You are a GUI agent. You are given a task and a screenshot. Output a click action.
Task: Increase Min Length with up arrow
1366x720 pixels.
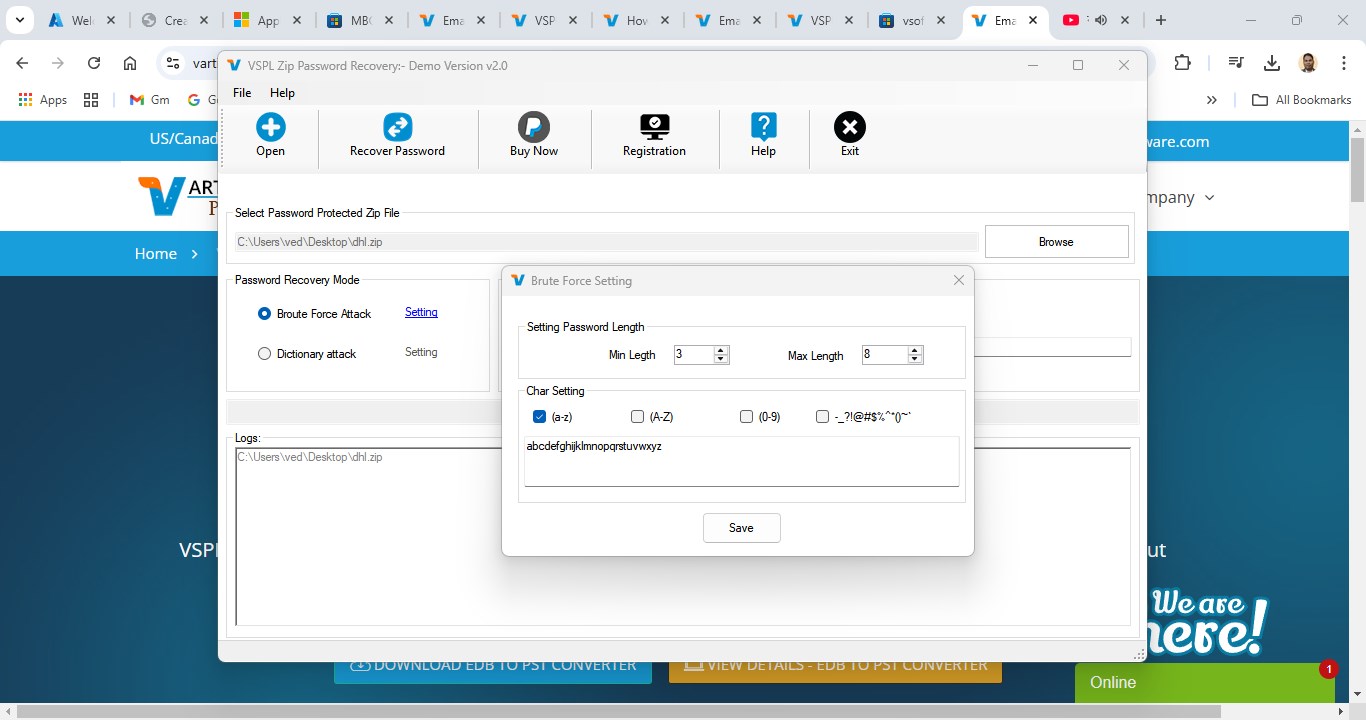click(721, 350)
